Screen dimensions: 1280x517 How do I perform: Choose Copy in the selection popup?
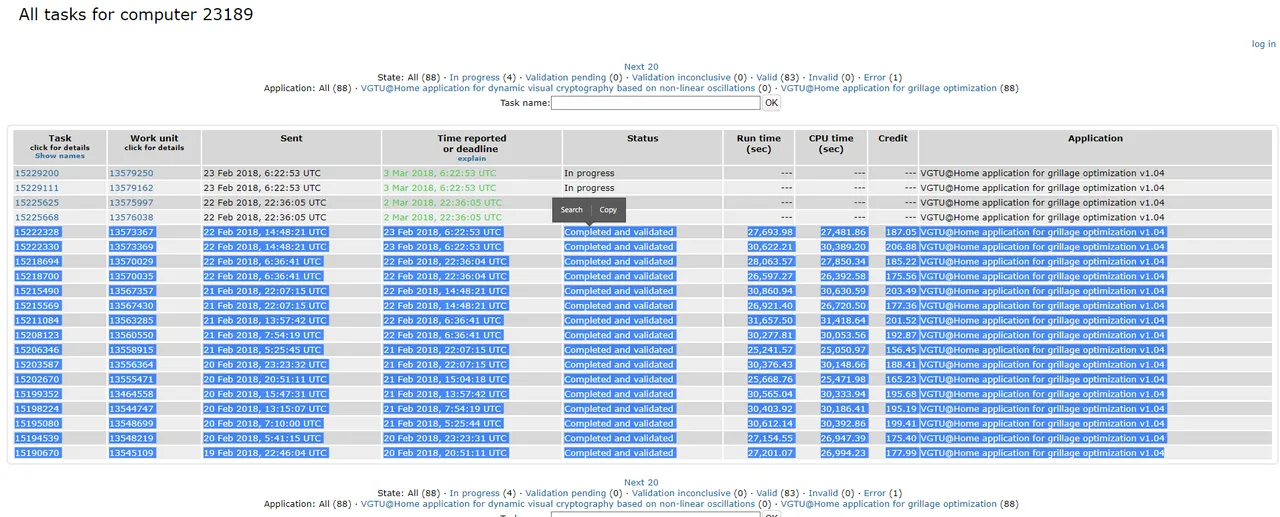pos(608,210)
